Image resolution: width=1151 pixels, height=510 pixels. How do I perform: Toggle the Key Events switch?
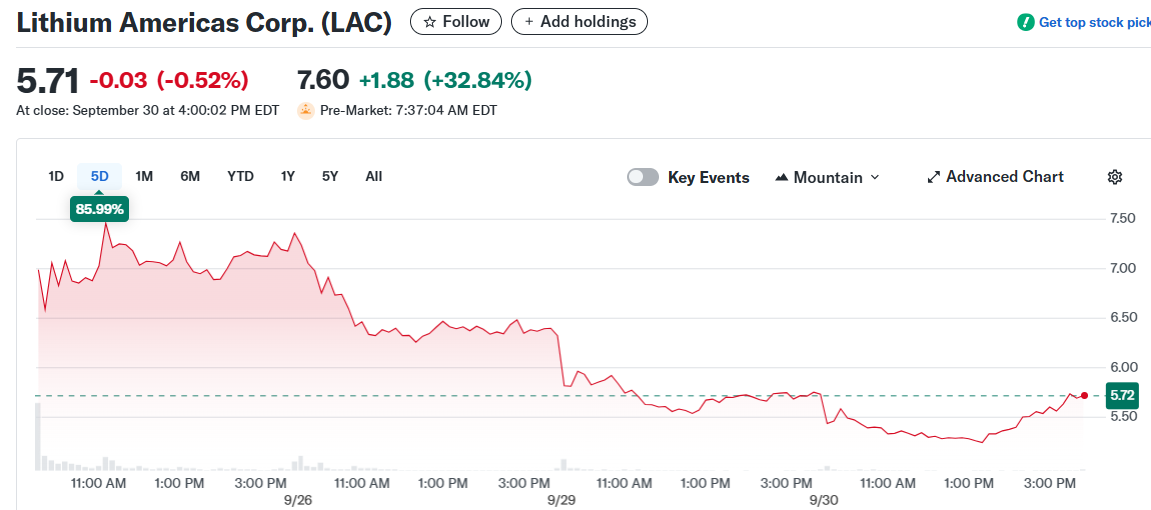pyautogui.click(x=643, y=177)
